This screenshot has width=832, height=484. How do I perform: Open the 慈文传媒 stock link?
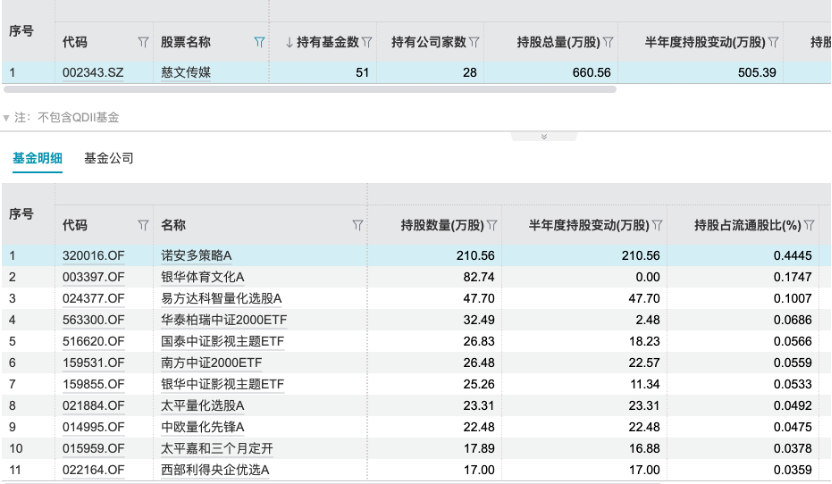click(186, 72)
